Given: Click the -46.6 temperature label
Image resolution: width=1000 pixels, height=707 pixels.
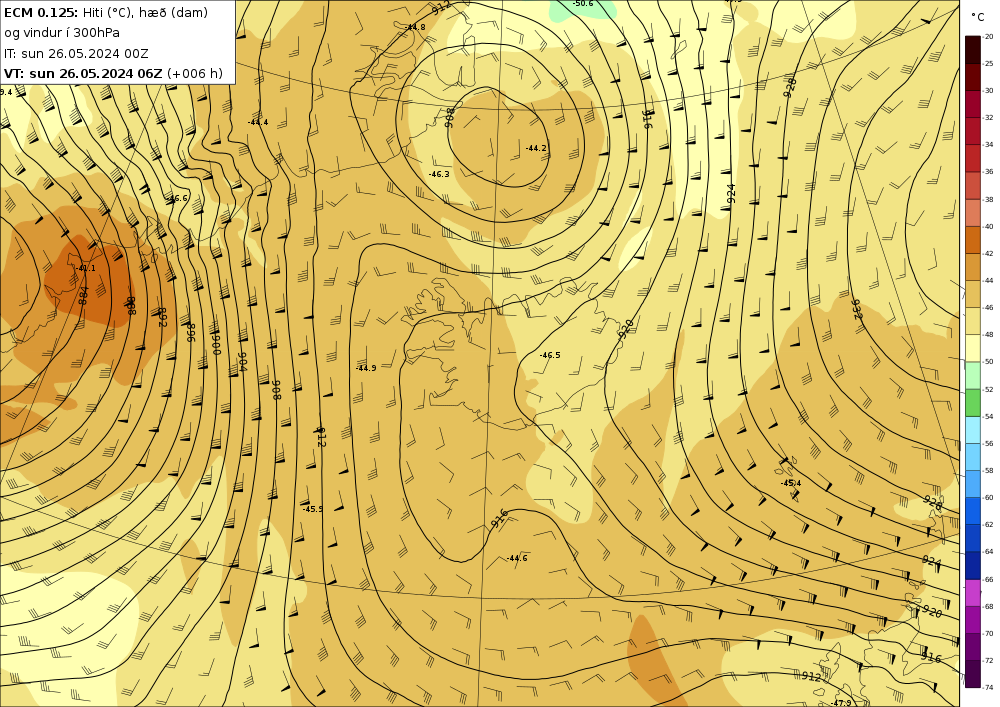Looking at the screenshot, I should point(177,198).
